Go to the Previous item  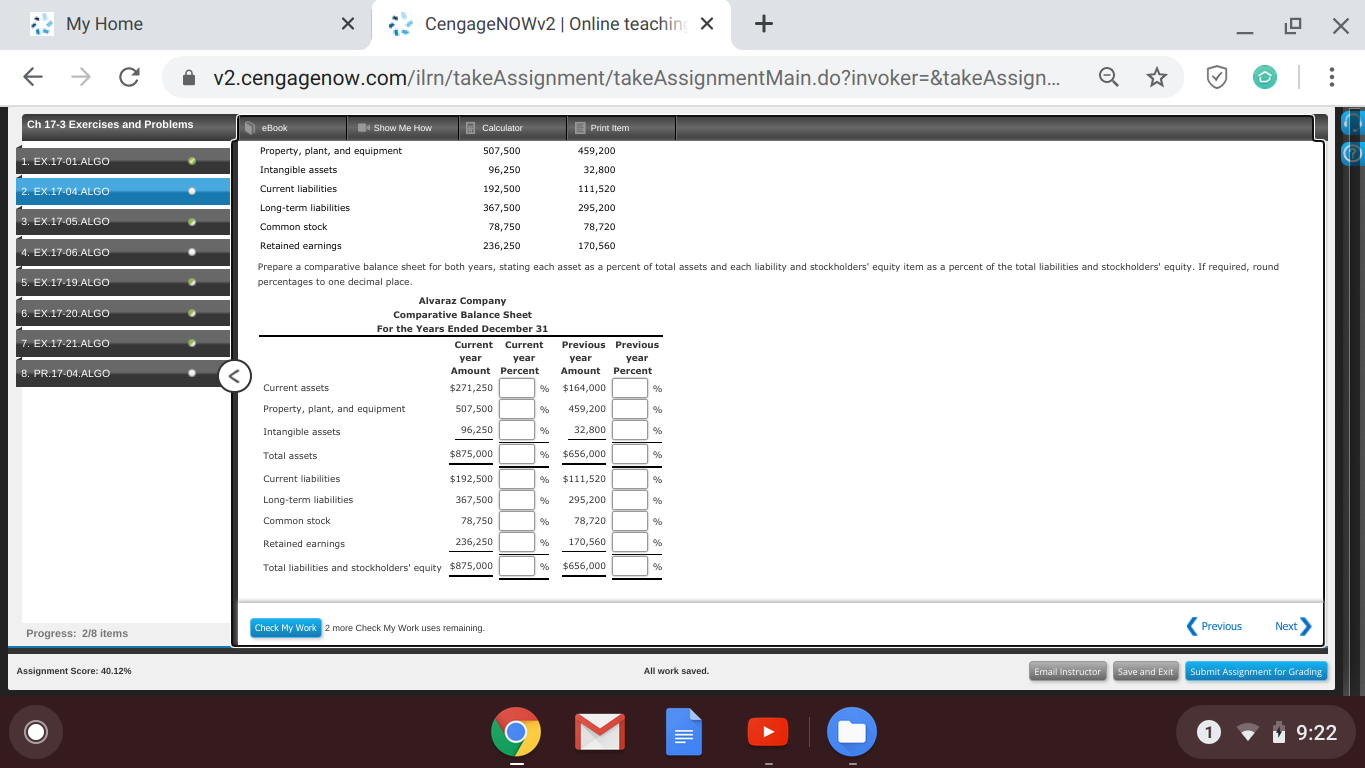click(x=1214, y=626)
